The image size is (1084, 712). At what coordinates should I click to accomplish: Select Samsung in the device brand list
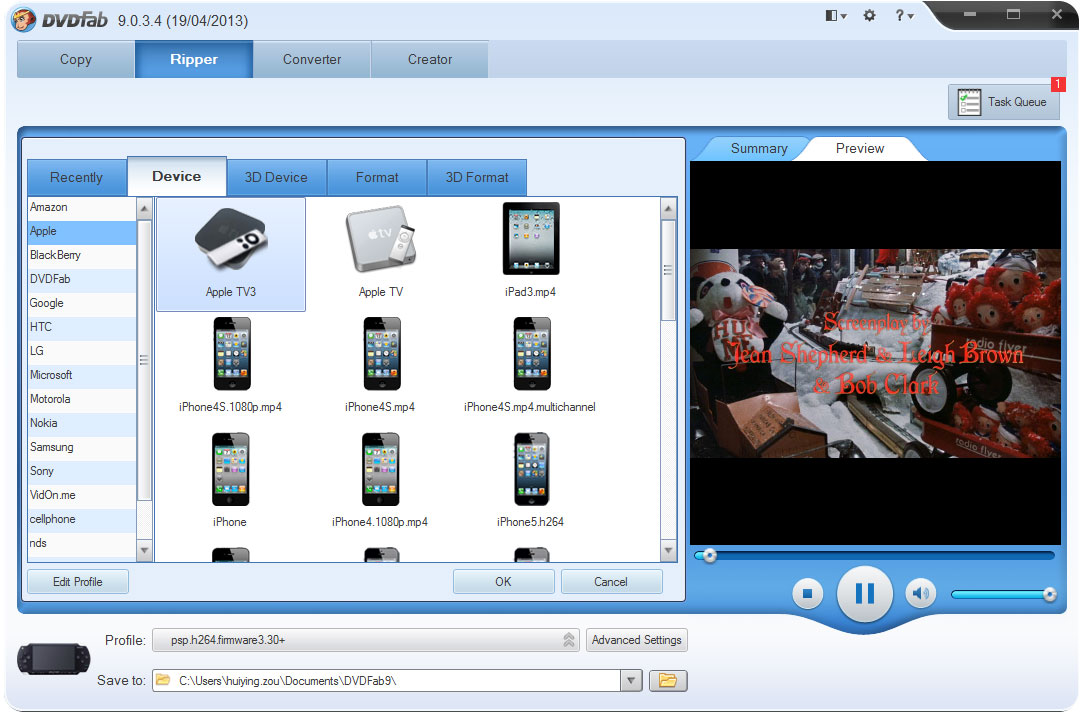[52, 447]
